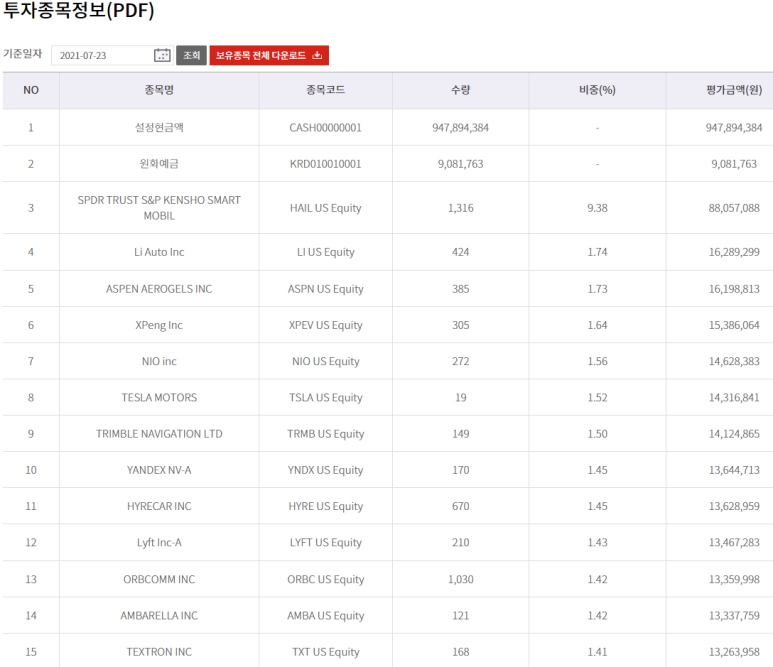Click the 1.74 weight value
Image resolution: width=773 pixels, height=667 pixels.
tap(597, 252)
